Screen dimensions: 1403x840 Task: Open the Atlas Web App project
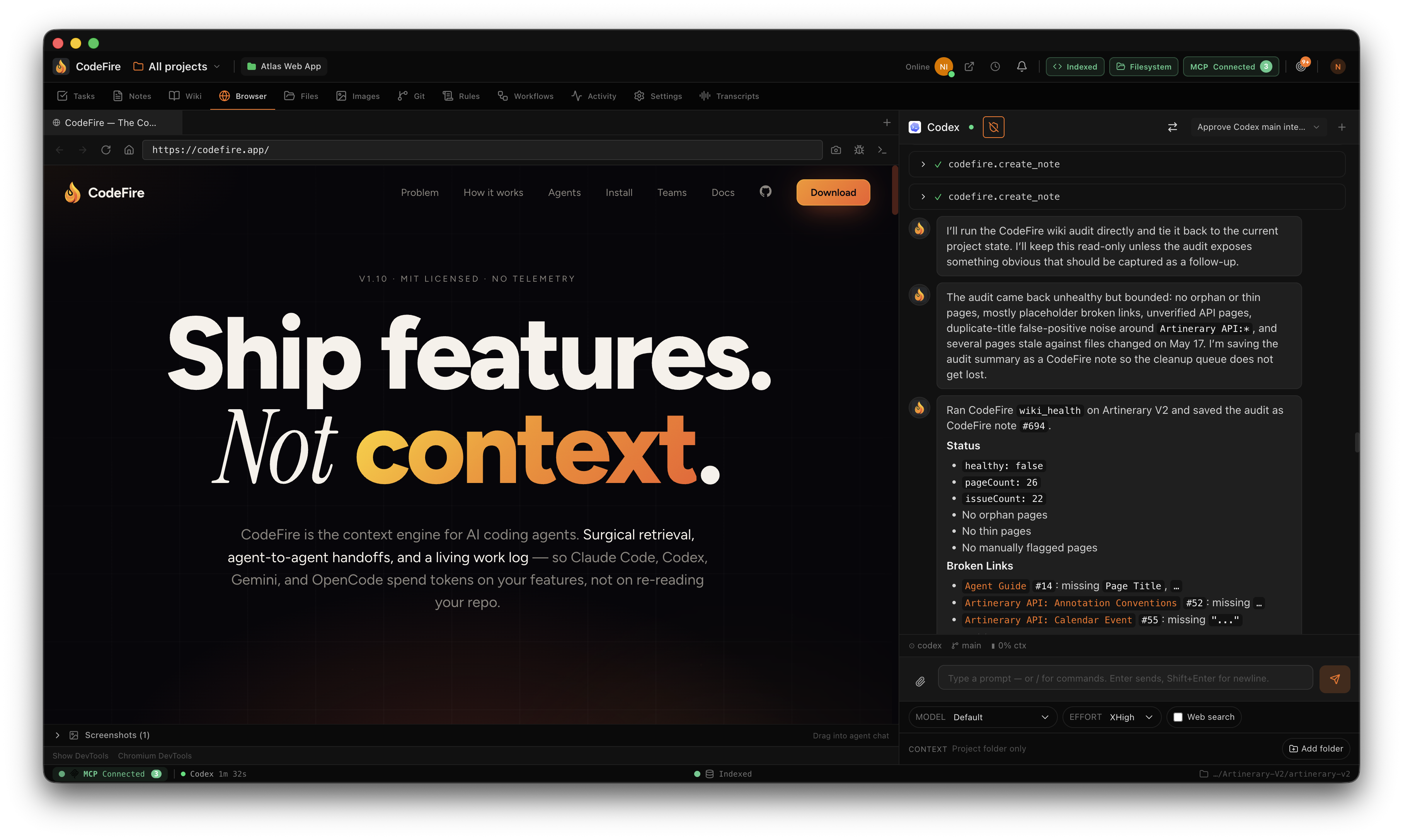(x=284, y=66)
